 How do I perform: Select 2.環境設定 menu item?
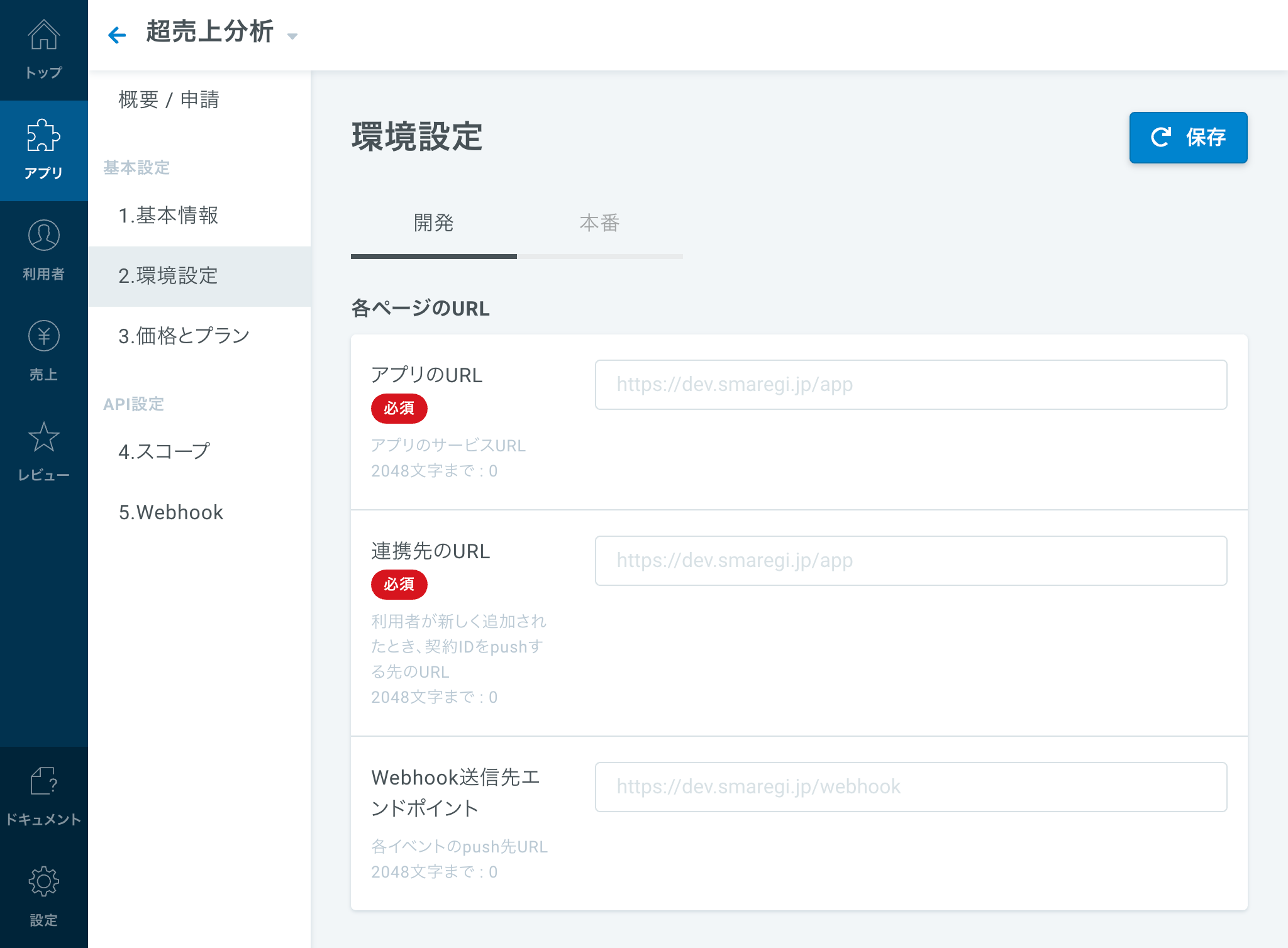199,276
